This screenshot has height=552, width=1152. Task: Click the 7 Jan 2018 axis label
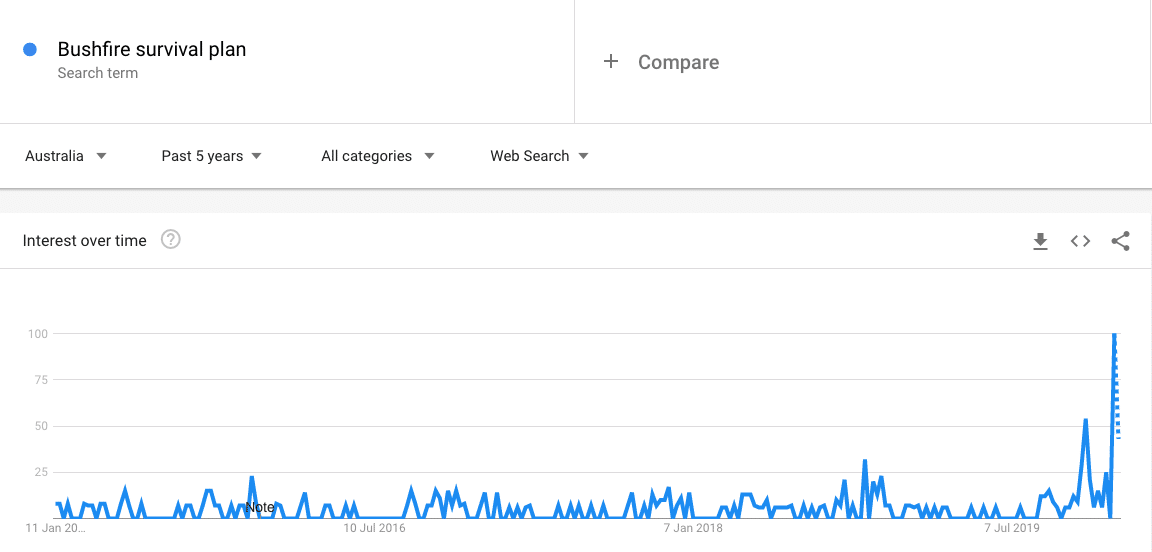[694, 528]
